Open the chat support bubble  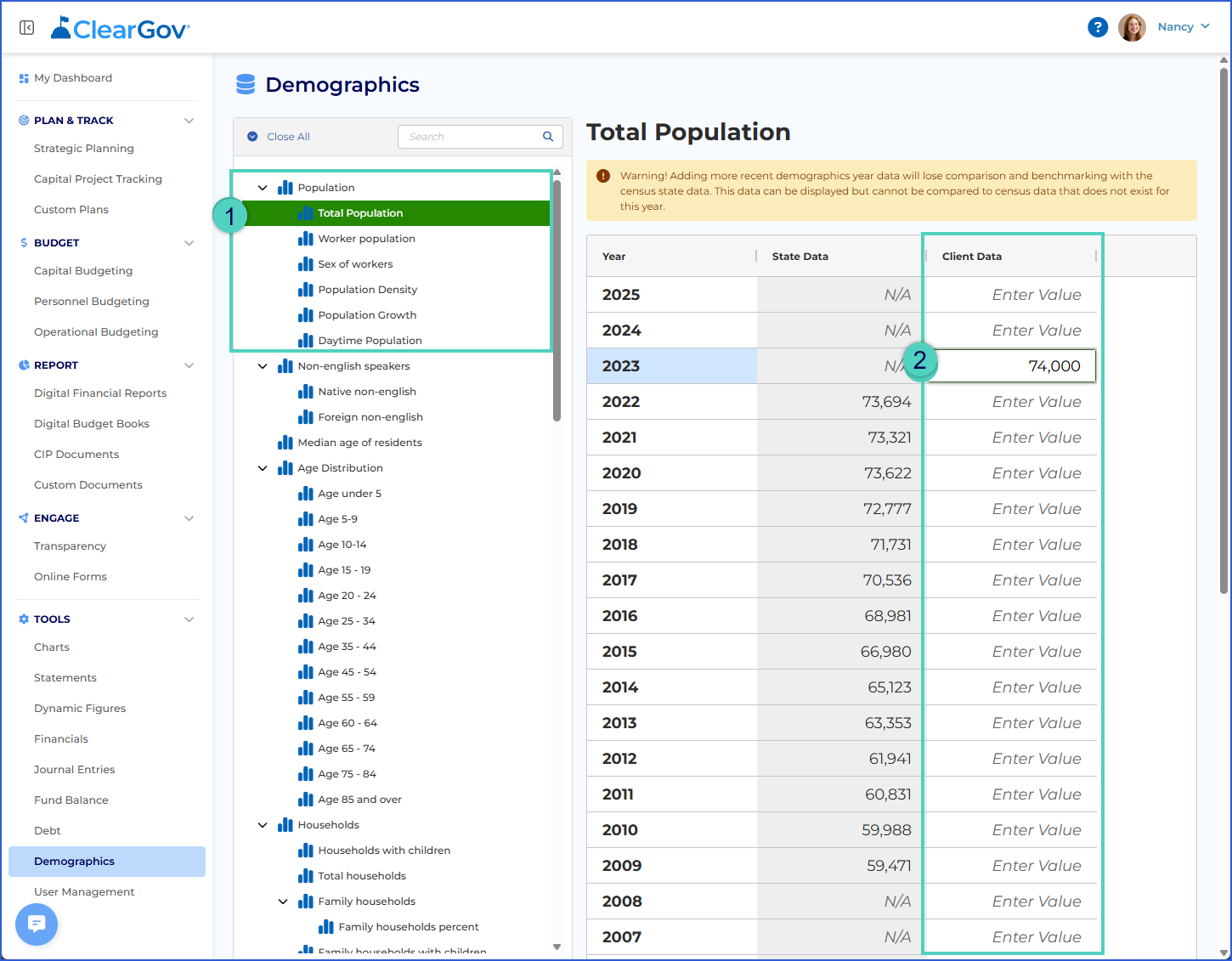pyautogui.click(x=37, y=924)
